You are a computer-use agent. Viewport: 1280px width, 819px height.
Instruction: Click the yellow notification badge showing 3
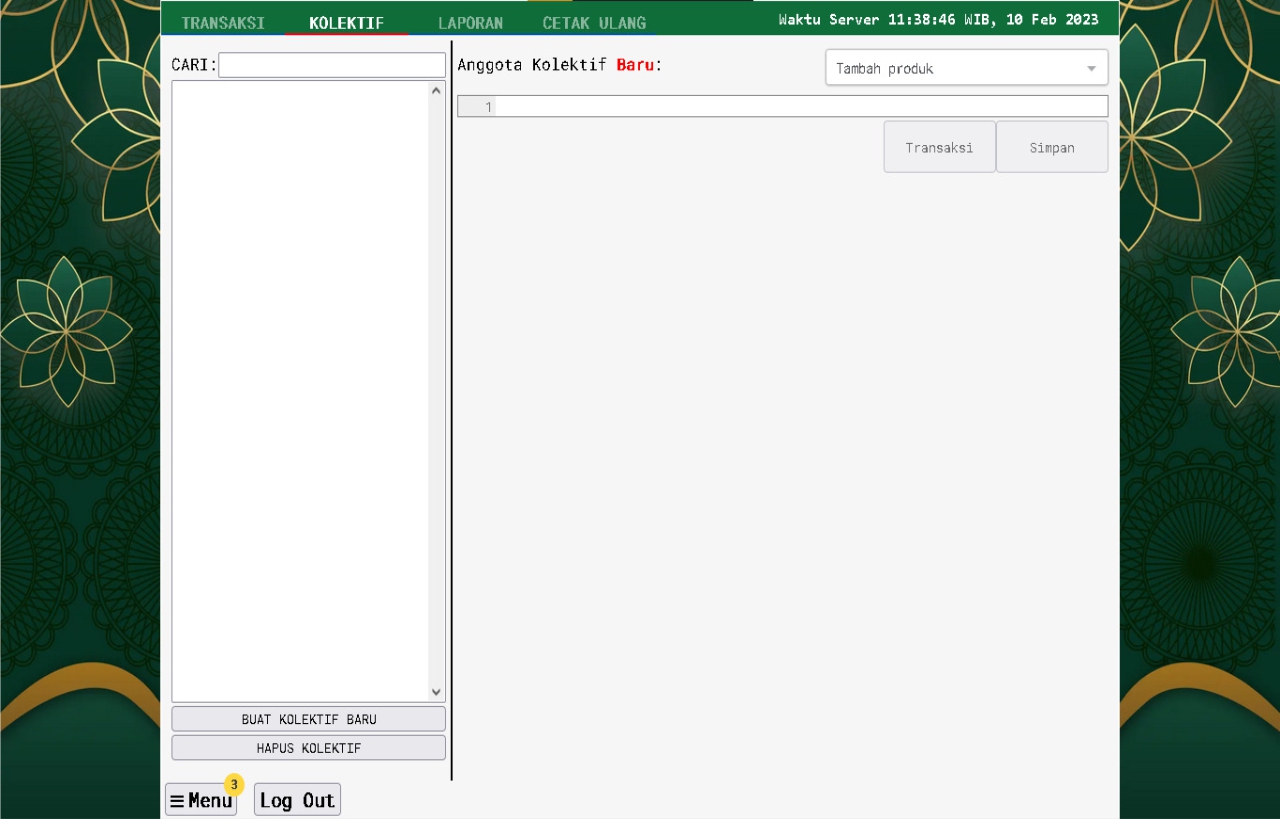coord(234,785)
